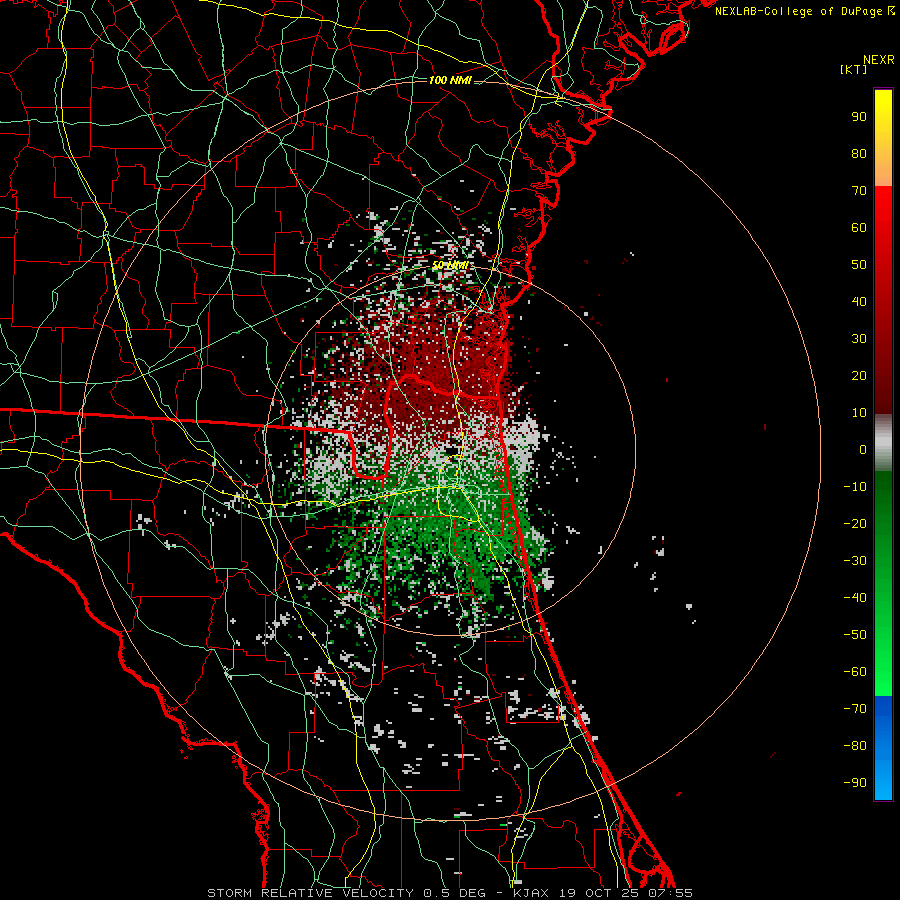Click the 80 value on velocity scale
The image size is (900, 900).
[x=859, y=154]
